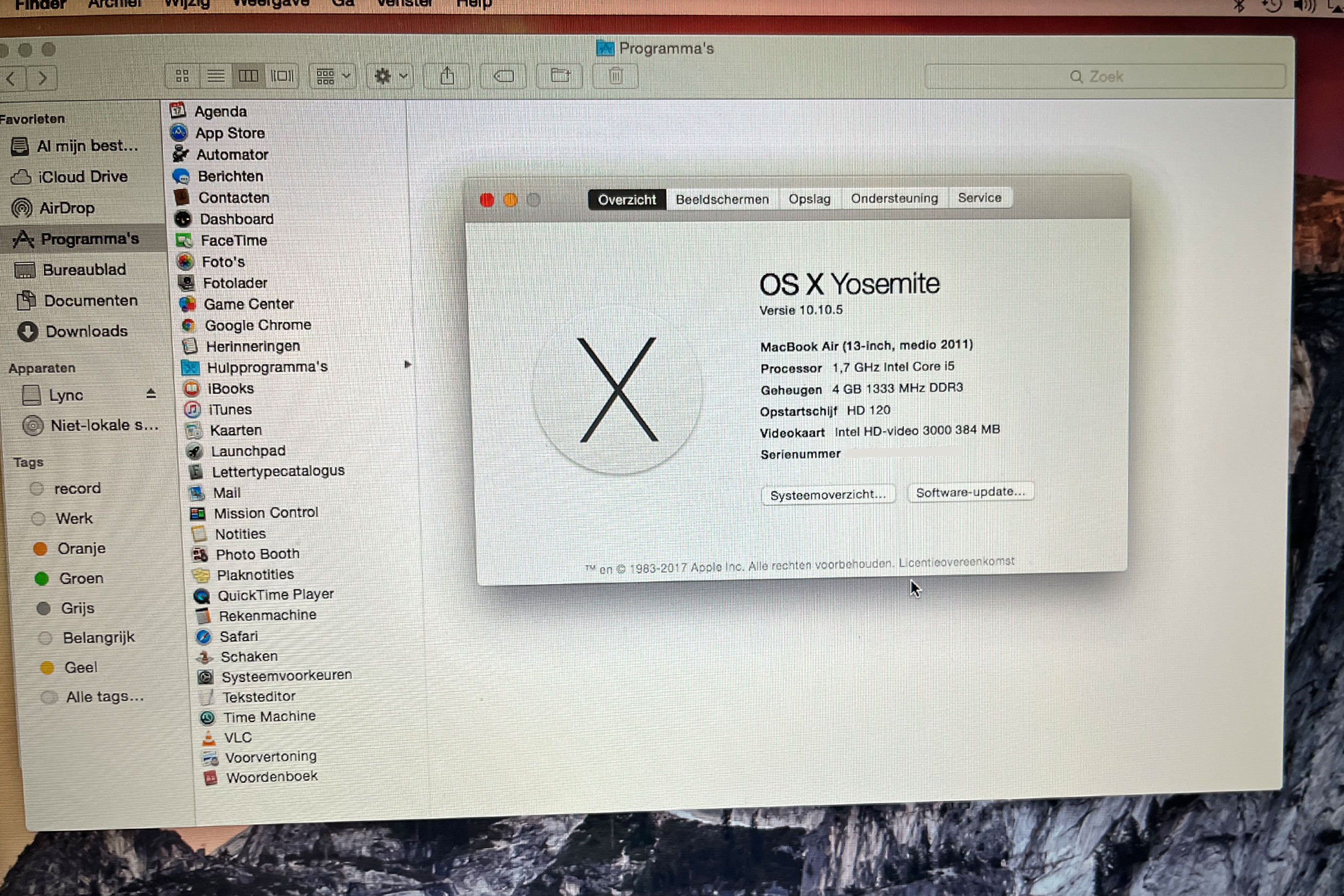Open VLC media player
Viewport: 1344px width, 896px height.
pyautogui.click(x=237, y=736)
